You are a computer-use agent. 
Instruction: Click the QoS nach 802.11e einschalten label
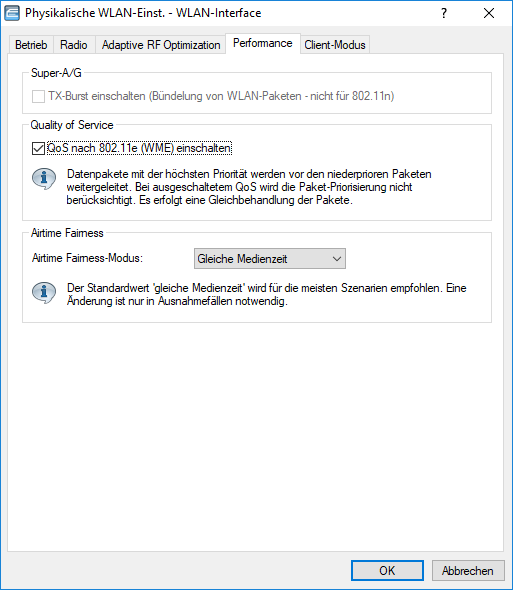139,148
